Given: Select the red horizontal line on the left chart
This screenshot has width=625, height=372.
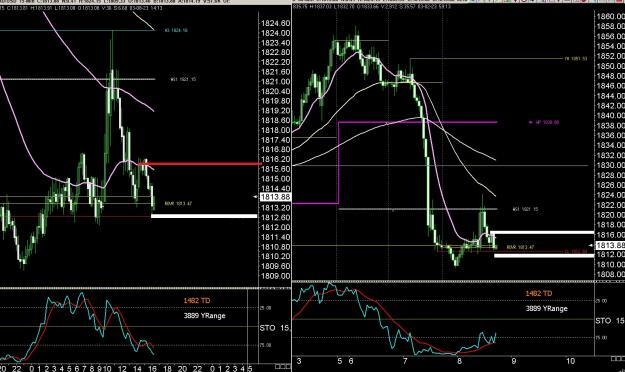Looking at the screenshot, I should (200, 163).
